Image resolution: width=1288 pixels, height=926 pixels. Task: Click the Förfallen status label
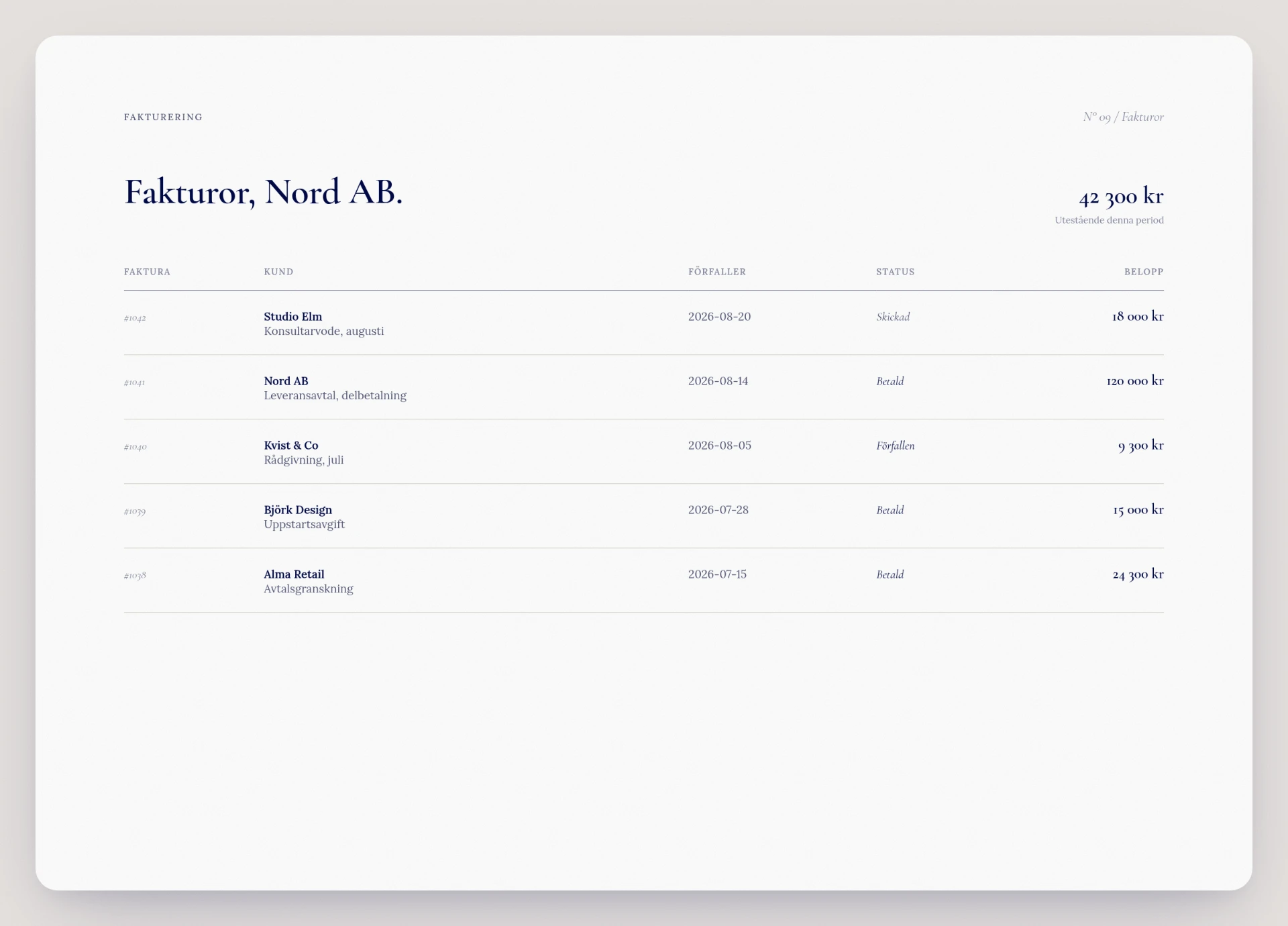896,446
